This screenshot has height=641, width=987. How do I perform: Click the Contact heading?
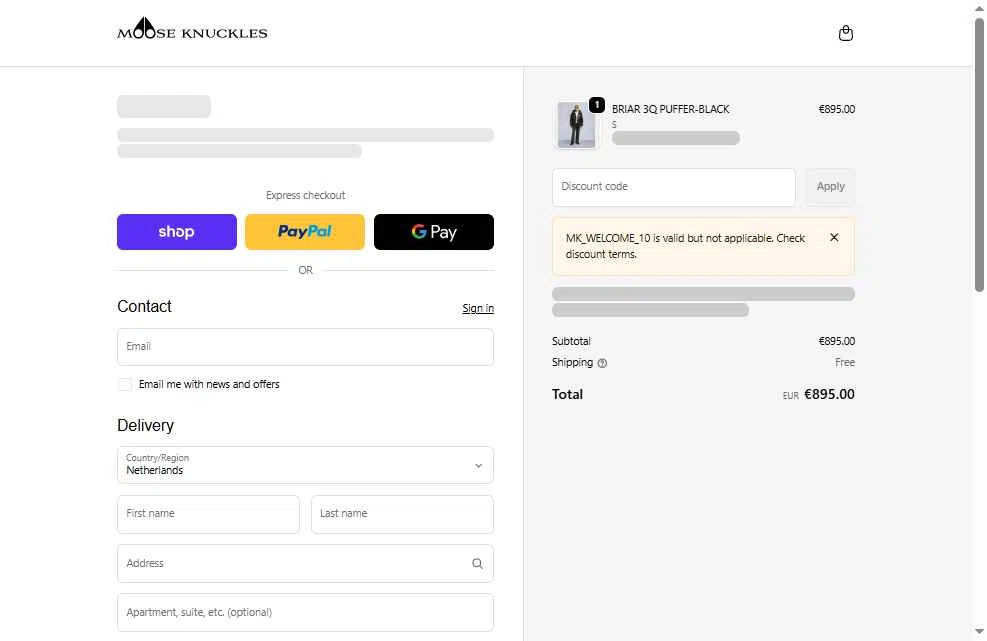(144, 307)
